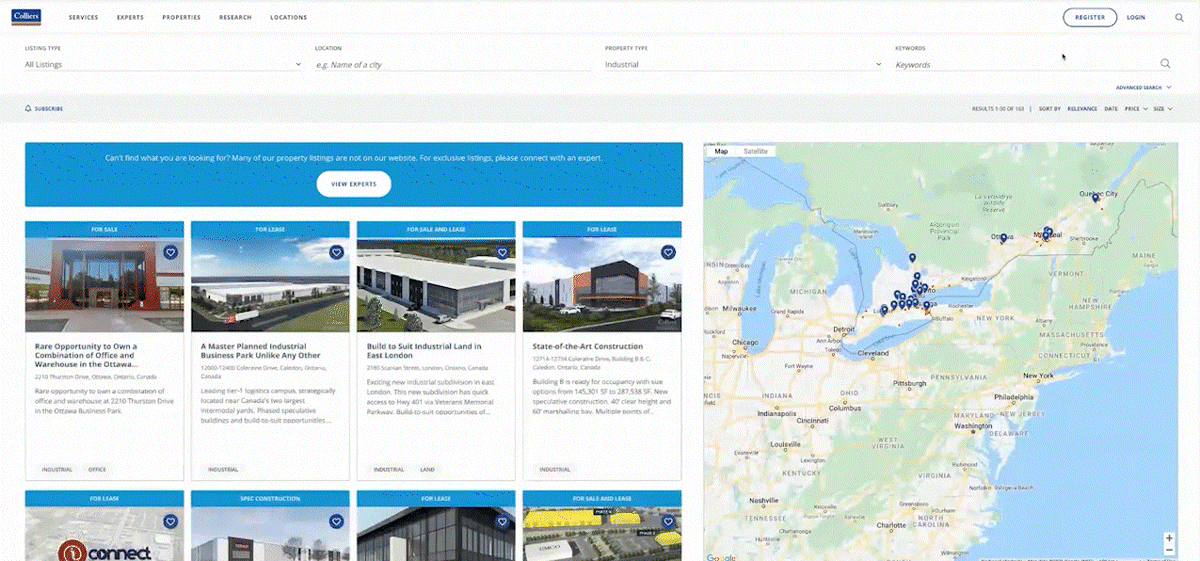Open site search magnifier in header
The width and height of the screenshot is (1200, 561).
1179,17
